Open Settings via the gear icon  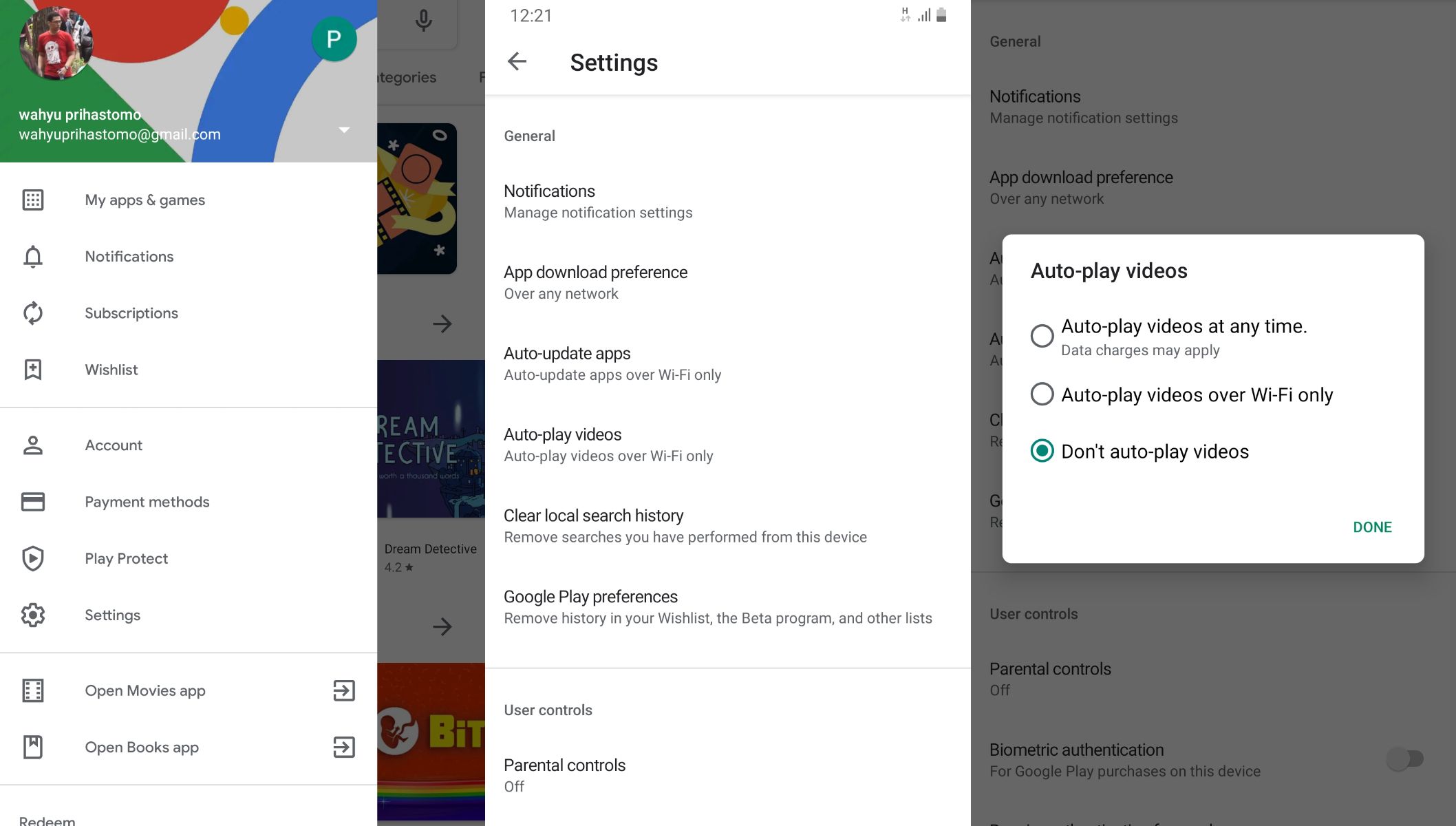coord(33,615)
